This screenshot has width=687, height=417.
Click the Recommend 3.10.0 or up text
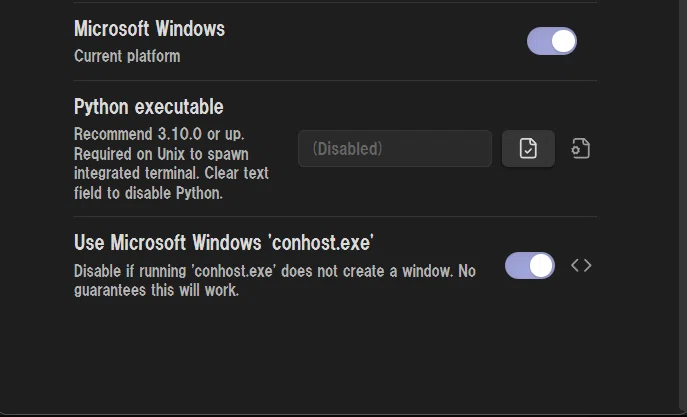point(159,134)
